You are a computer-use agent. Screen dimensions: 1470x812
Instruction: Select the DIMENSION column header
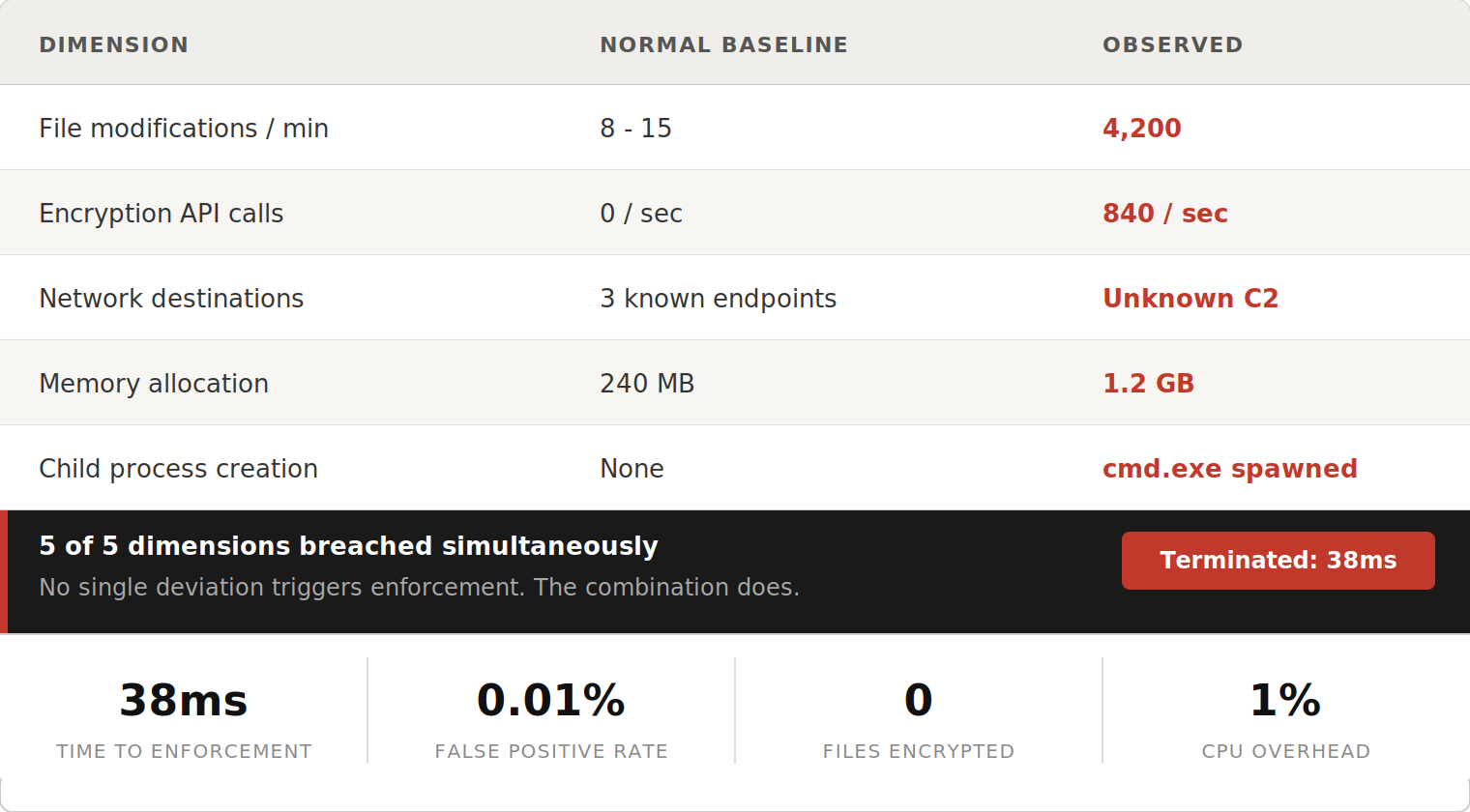click(x=114, y=44)
